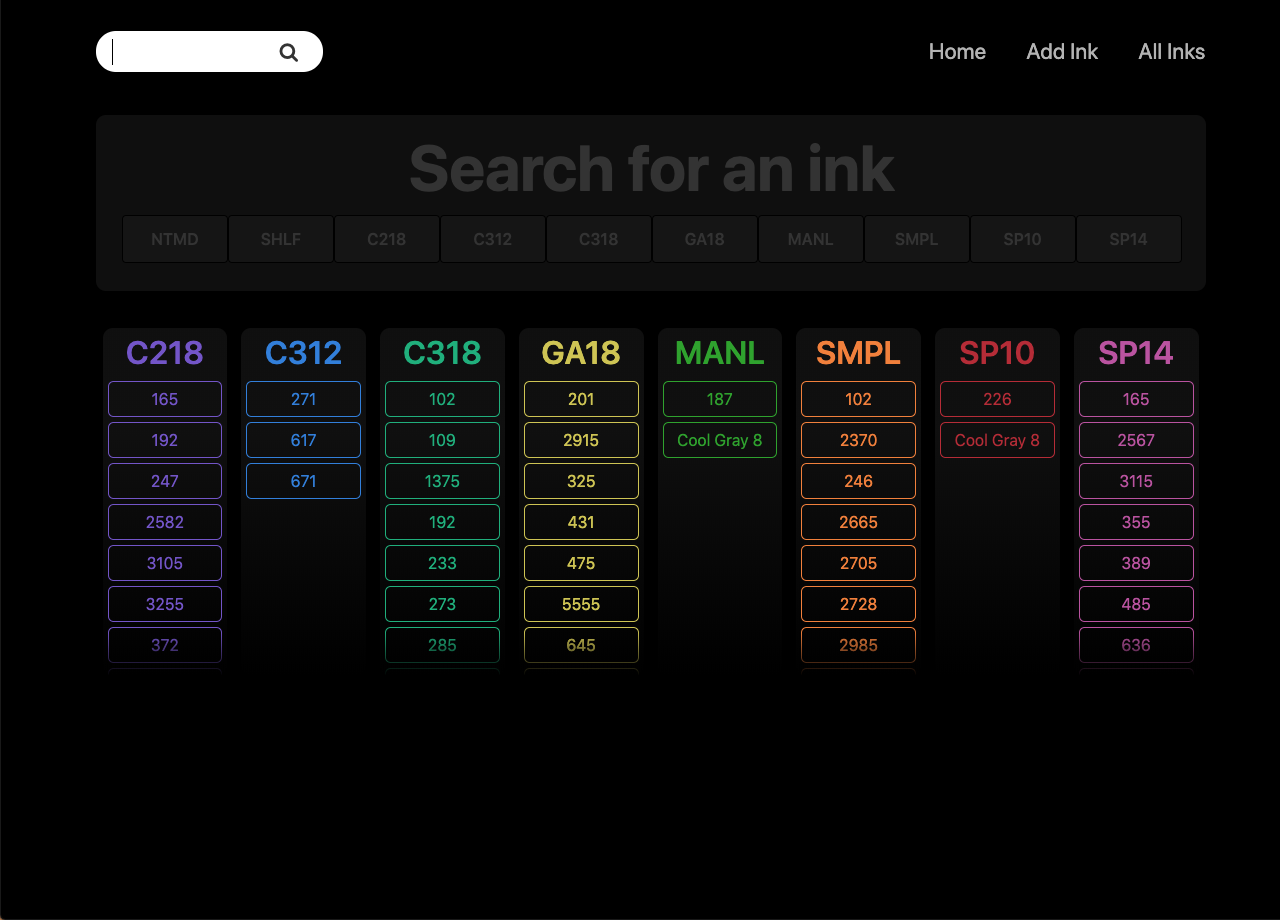Viewport: 1280px width, 920px height.
Task: Open ink 2705 in SMPL column
Action: tap(858, 563)
